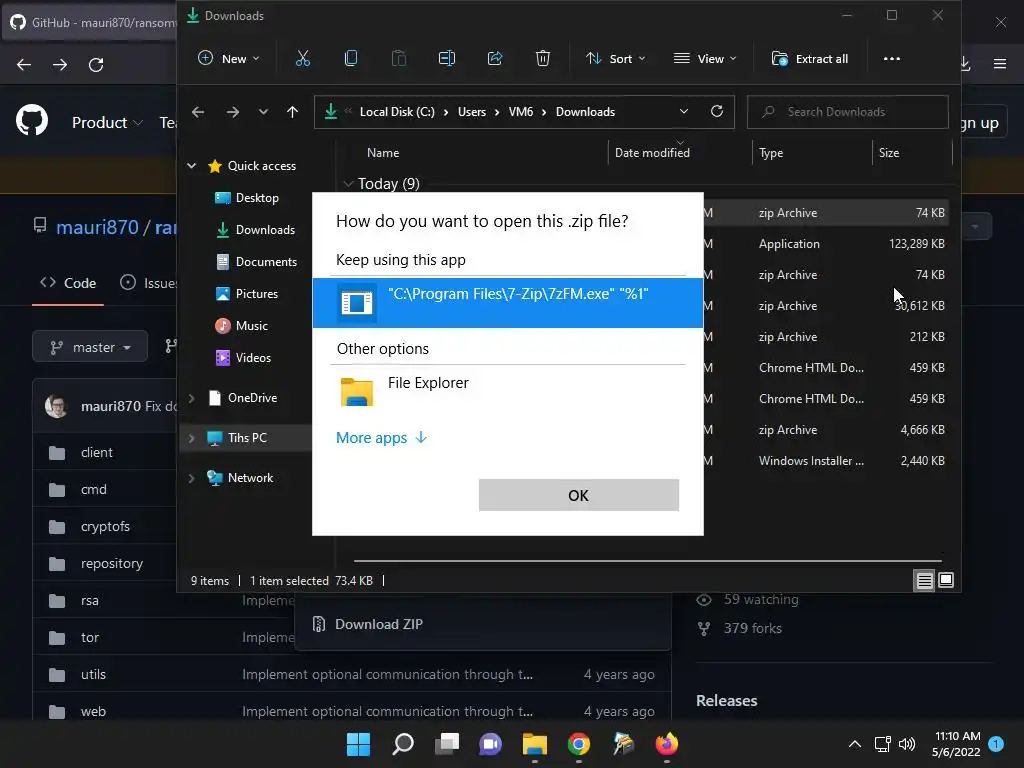1024x768 pixels.
Task: Select the 123,289 KB Application row
Action: tap(825, 244)
